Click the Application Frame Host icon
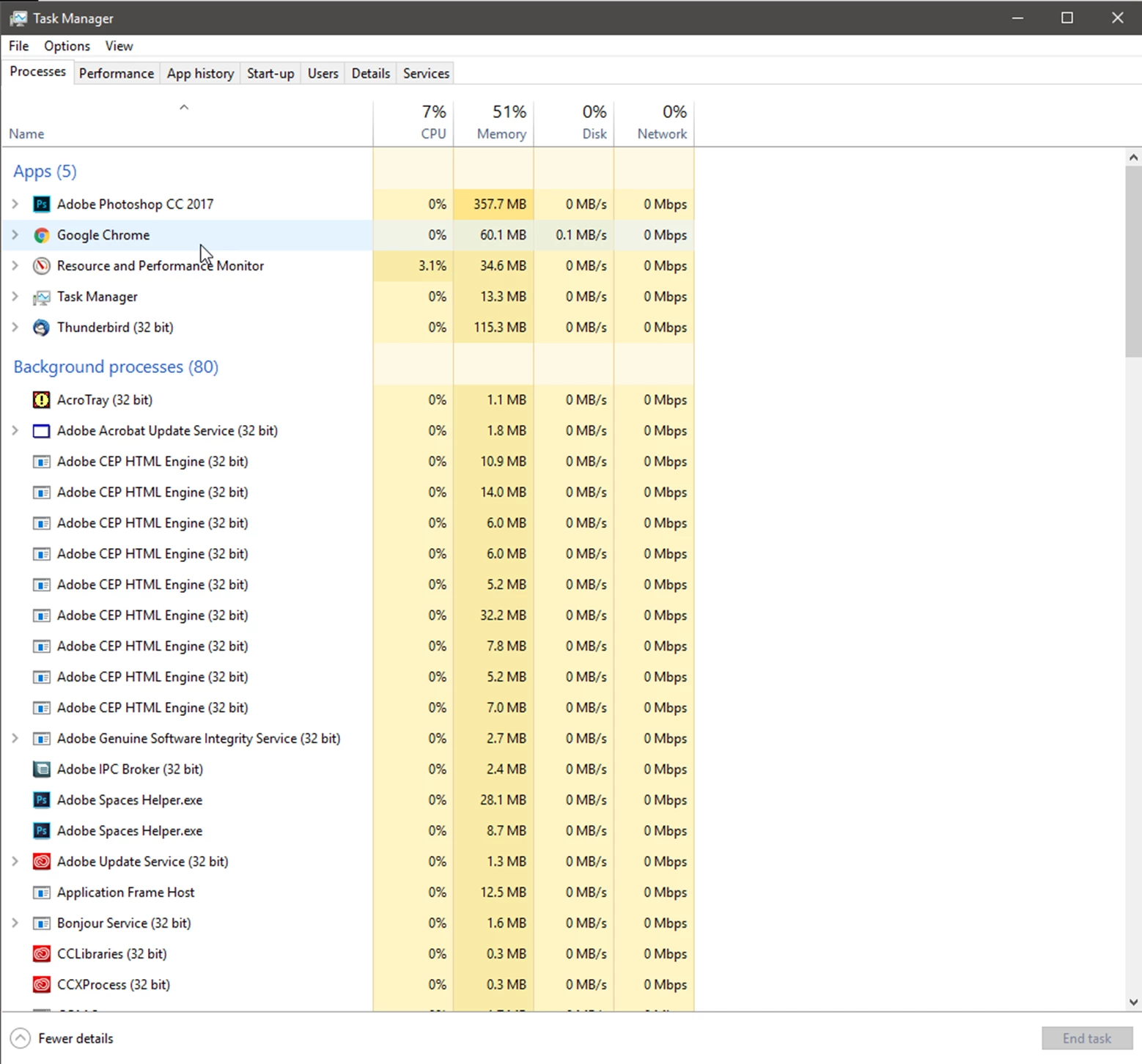The height and width of the screenshot is (1064, 1142). click(42, 893)
